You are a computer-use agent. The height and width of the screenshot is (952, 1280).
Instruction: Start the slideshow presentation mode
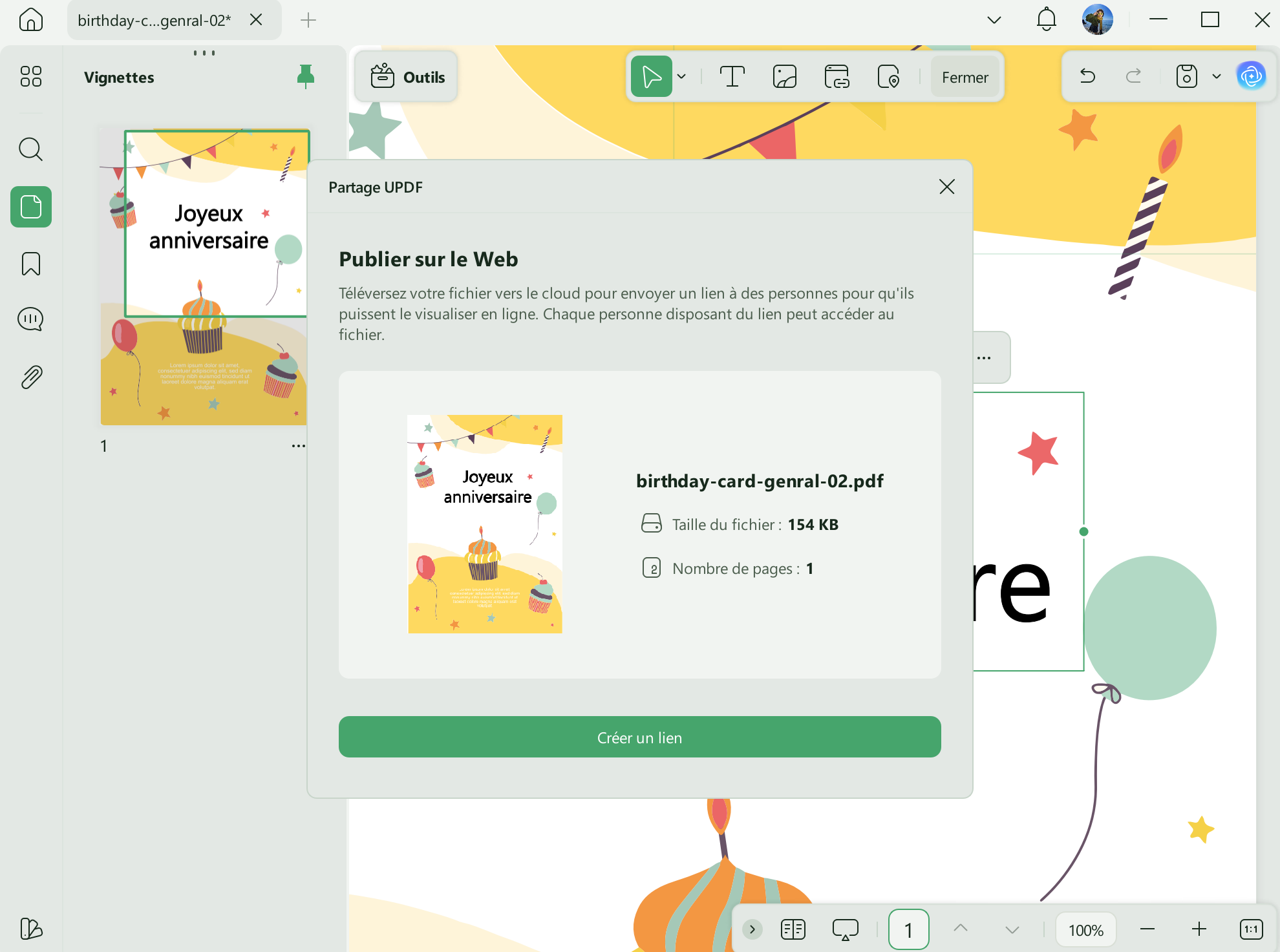(x=846, y=929)
